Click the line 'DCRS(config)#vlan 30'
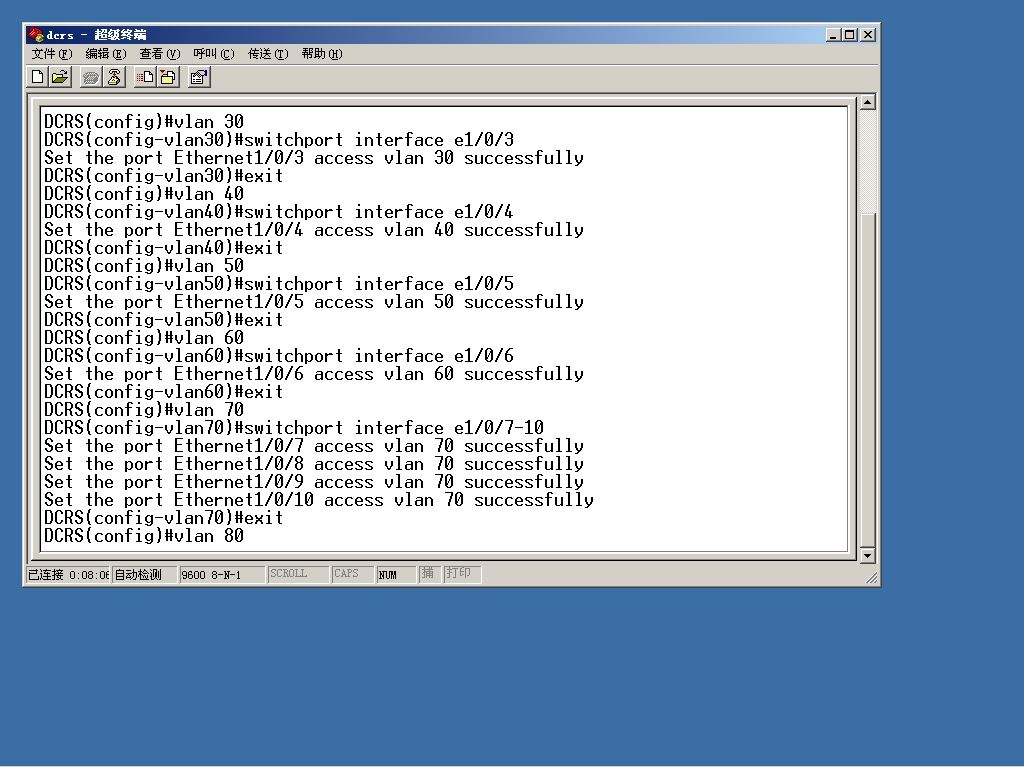 click(x=144, y=121)
